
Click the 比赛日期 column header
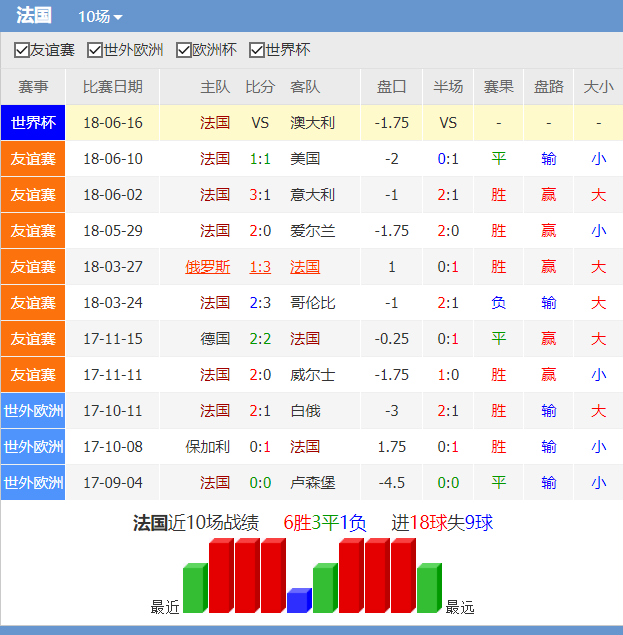[x=112, y=87]
